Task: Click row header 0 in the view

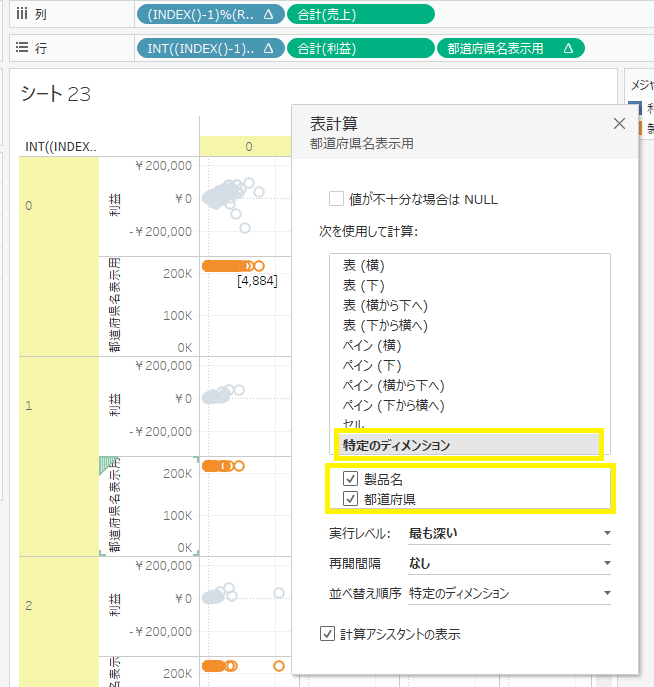Action: [x=59, y=257]
